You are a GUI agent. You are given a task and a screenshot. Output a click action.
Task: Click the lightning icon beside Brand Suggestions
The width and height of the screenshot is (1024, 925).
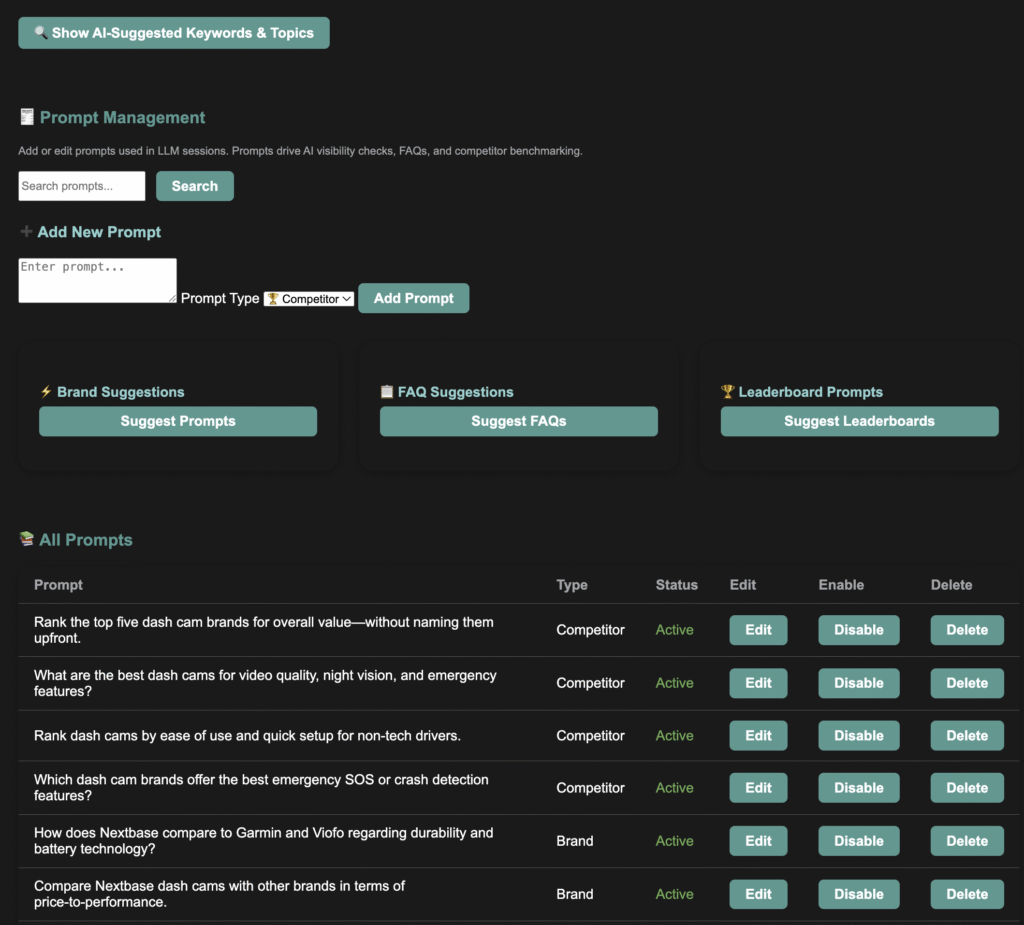click(x=46, y=392)
